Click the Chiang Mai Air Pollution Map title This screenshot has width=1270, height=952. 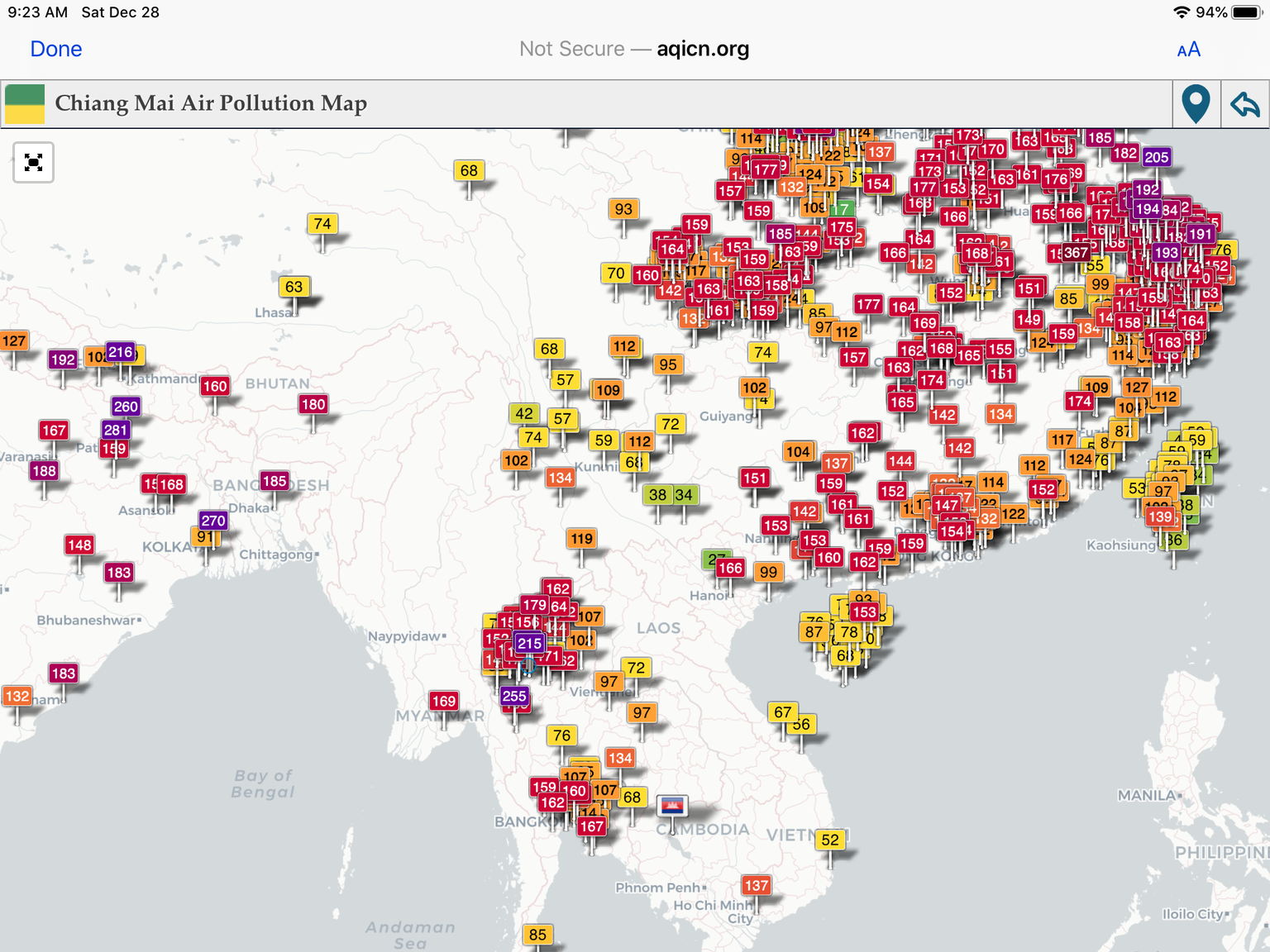point(211,104)
